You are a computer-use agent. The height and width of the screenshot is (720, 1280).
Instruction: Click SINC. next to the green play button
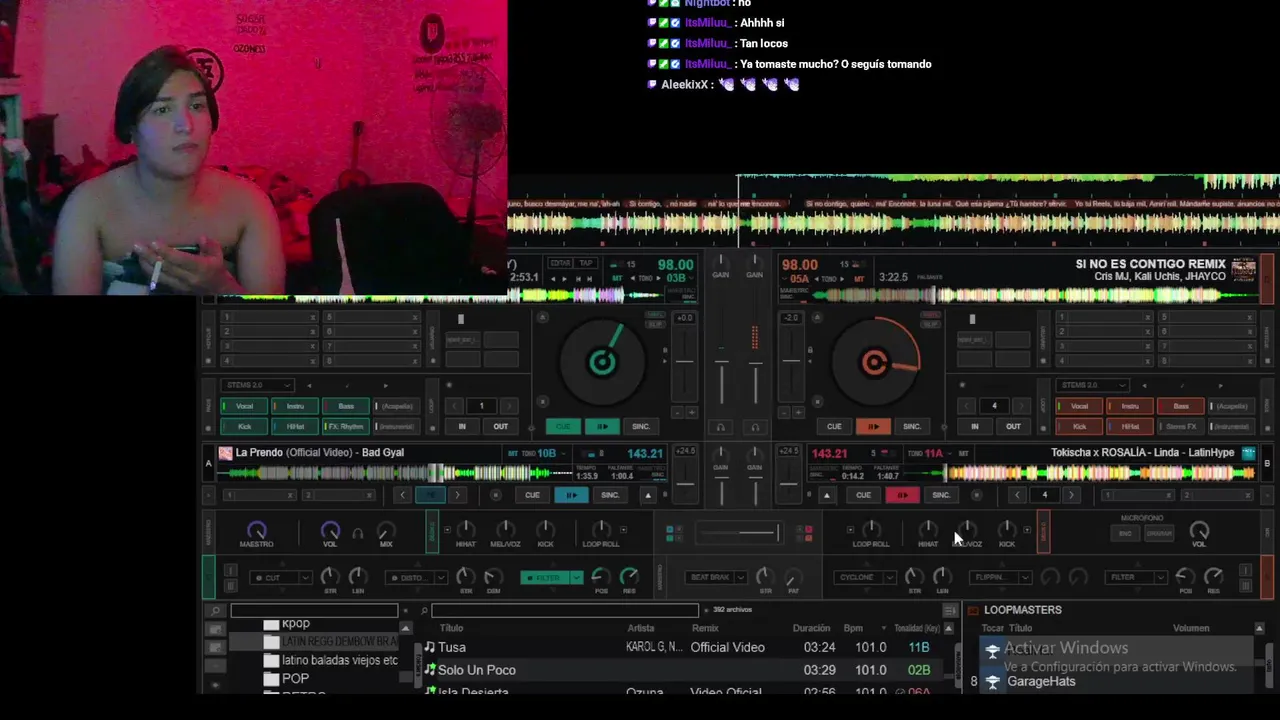tap(641, 426)
